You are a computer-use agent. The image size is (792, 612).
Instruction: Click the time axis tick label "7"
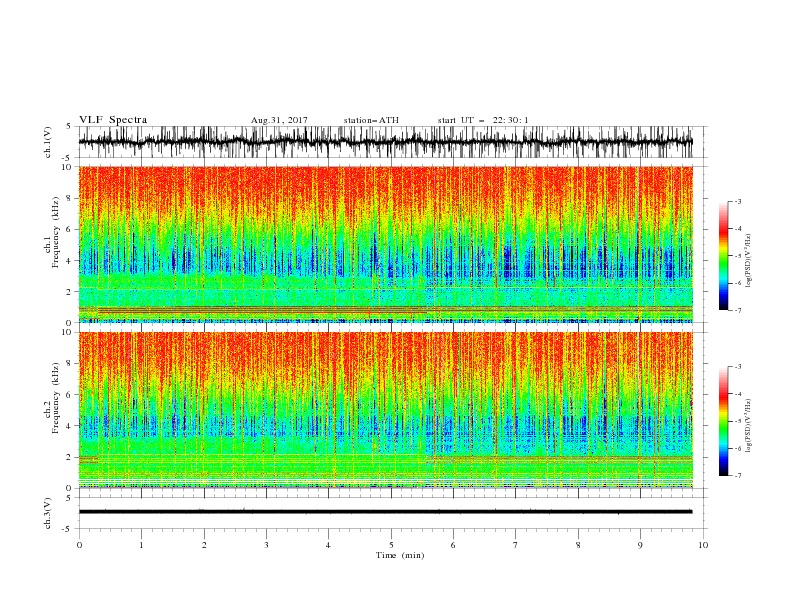point(516,545)
